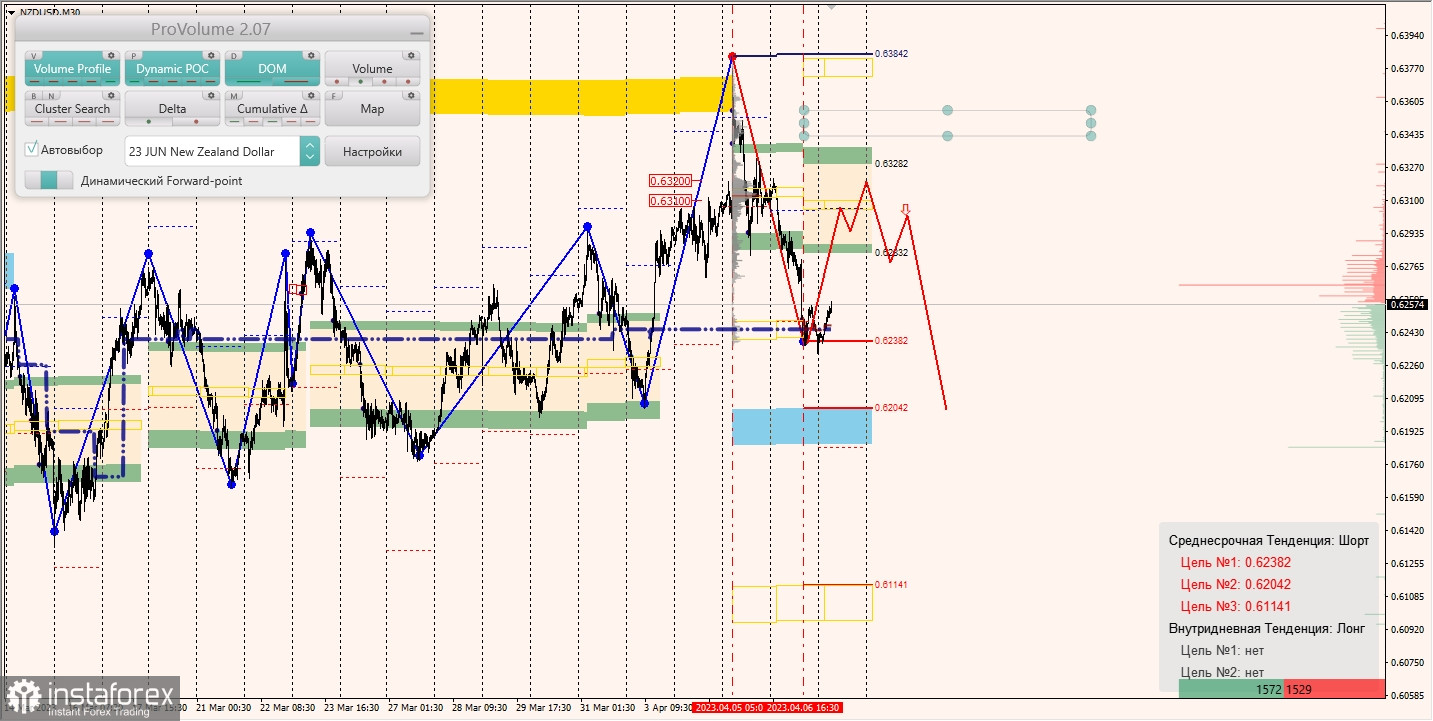The width and height of the screenshot is (1433, 721).
Task: Toggle the Автовыбор checkbox
Action: 33,149
